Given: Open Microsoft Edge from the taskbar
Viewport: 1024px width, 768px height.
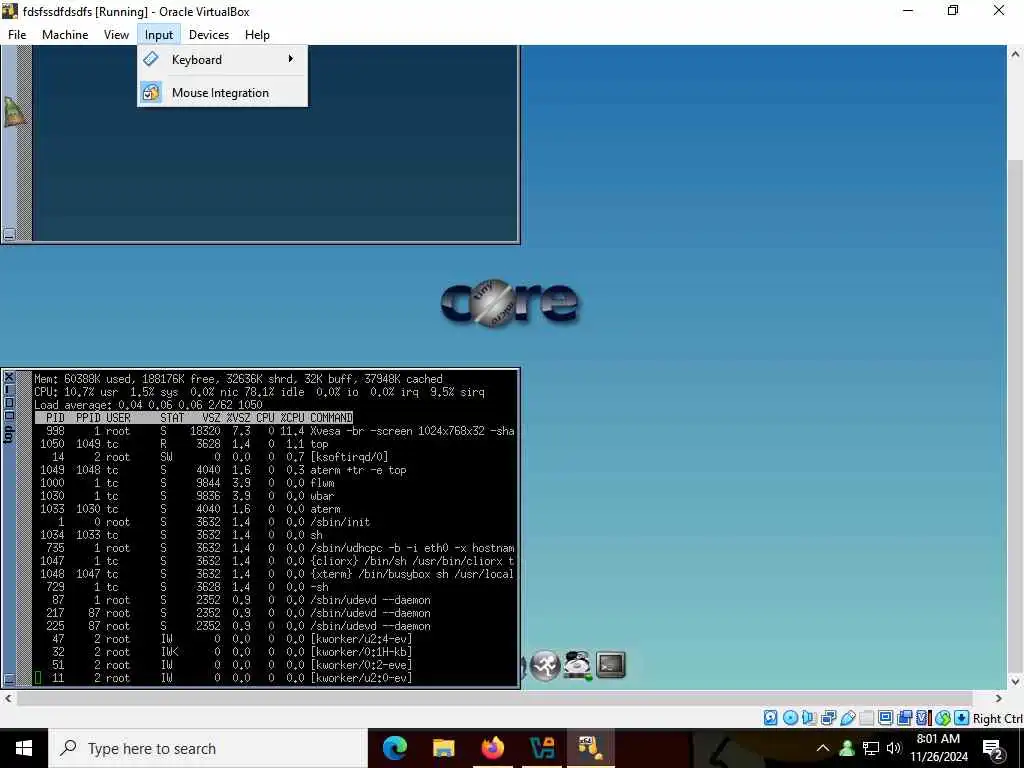Looking at the screenshot, I should click(394, 748).
